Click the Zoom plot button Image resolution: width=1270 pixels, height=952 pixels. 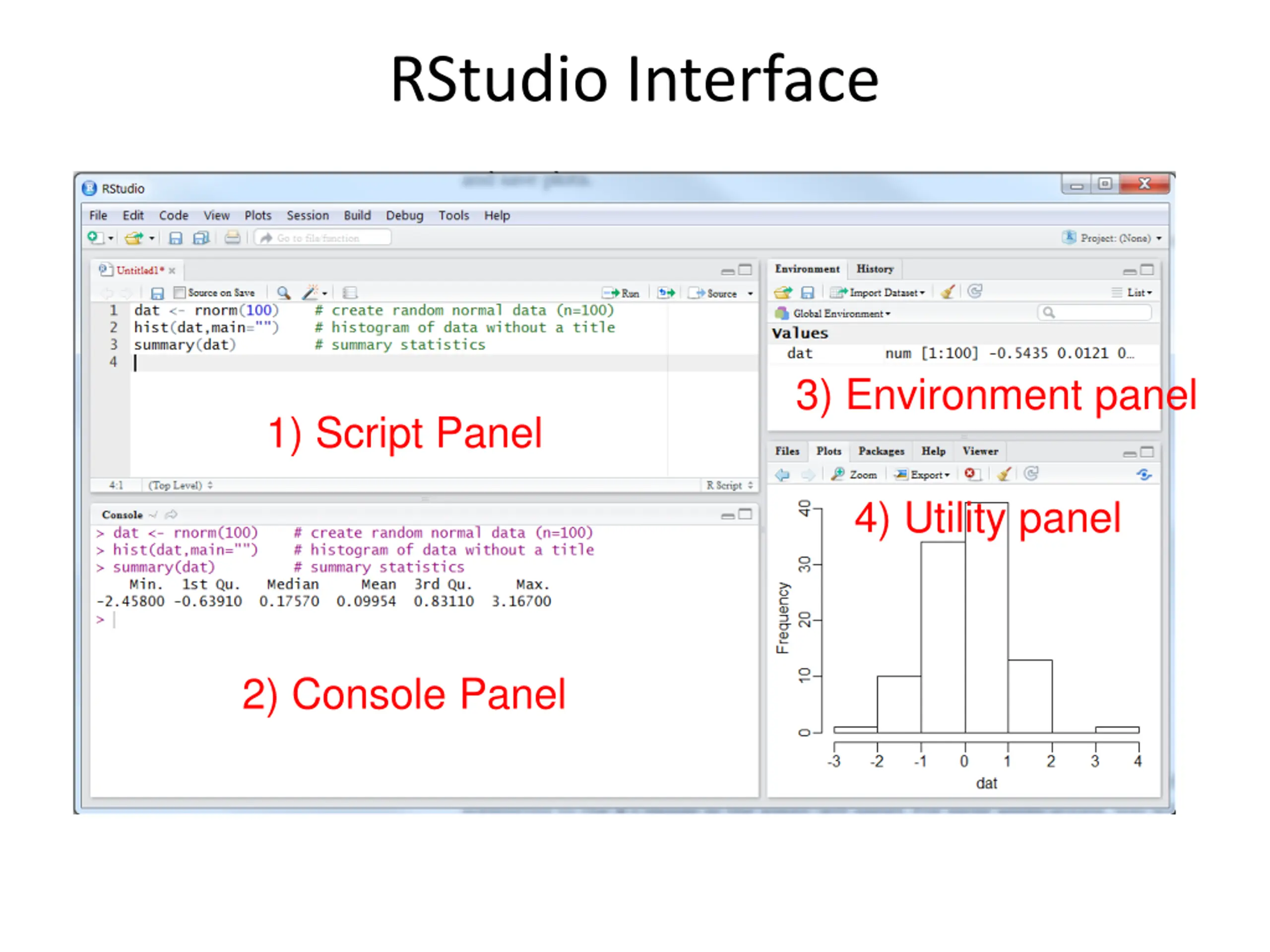coord(854,475)
